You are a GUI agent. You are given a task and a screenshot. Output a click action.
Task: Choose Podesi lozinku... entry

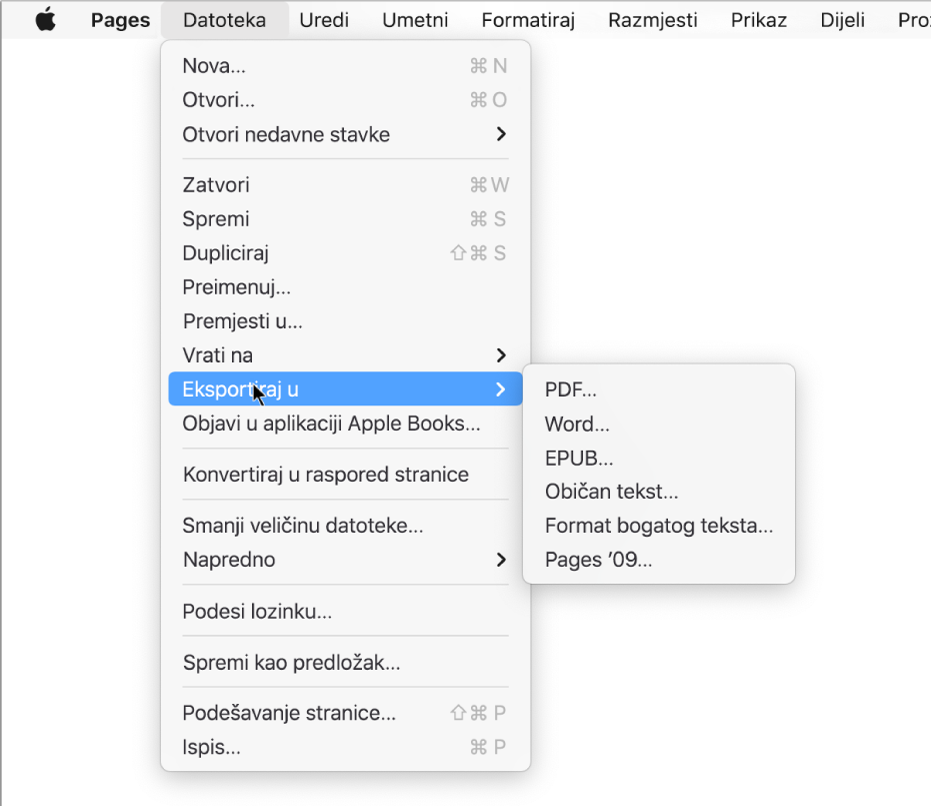346,611
